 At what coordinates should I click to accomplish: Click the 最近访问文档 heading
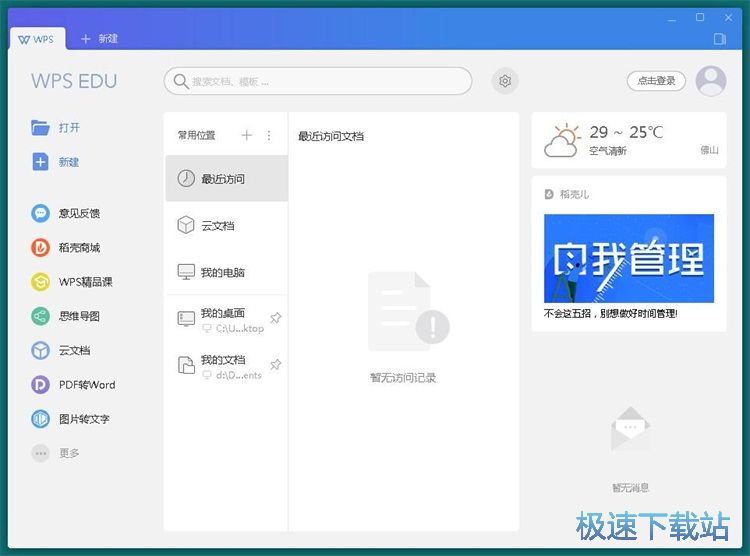331,136
